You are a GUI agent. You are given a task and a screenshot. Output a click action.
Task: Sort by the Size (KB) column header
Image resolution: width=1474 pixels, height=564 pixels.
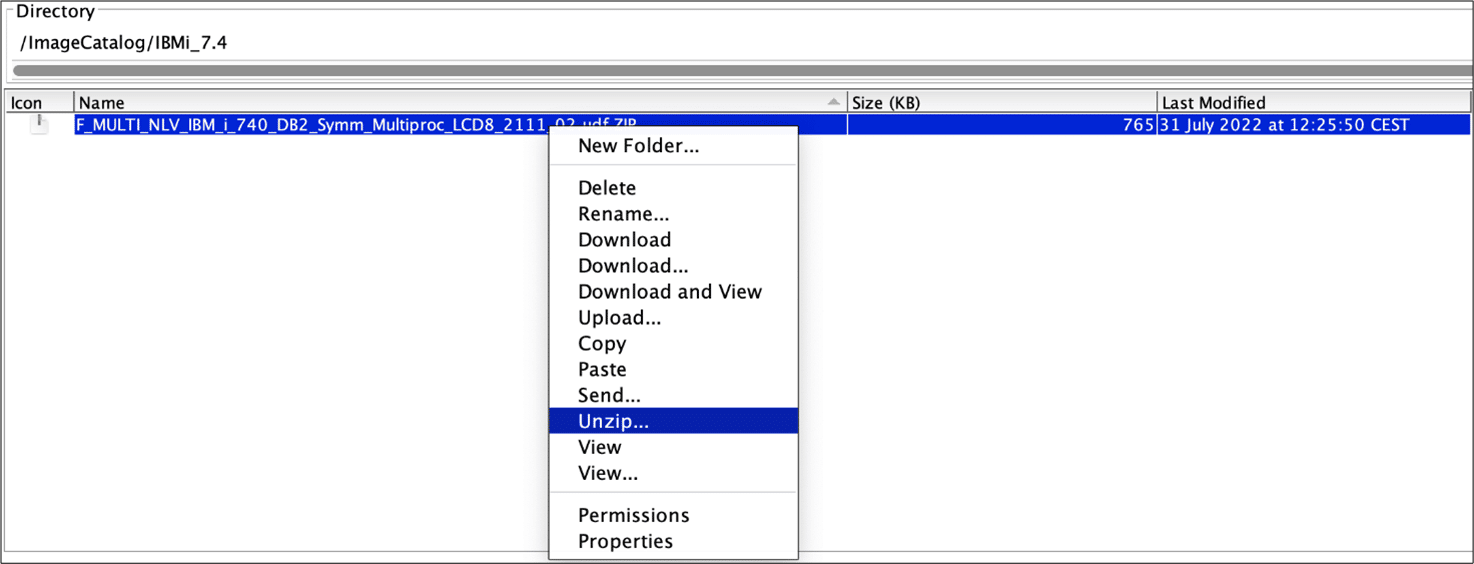(x=1000, y=102)
